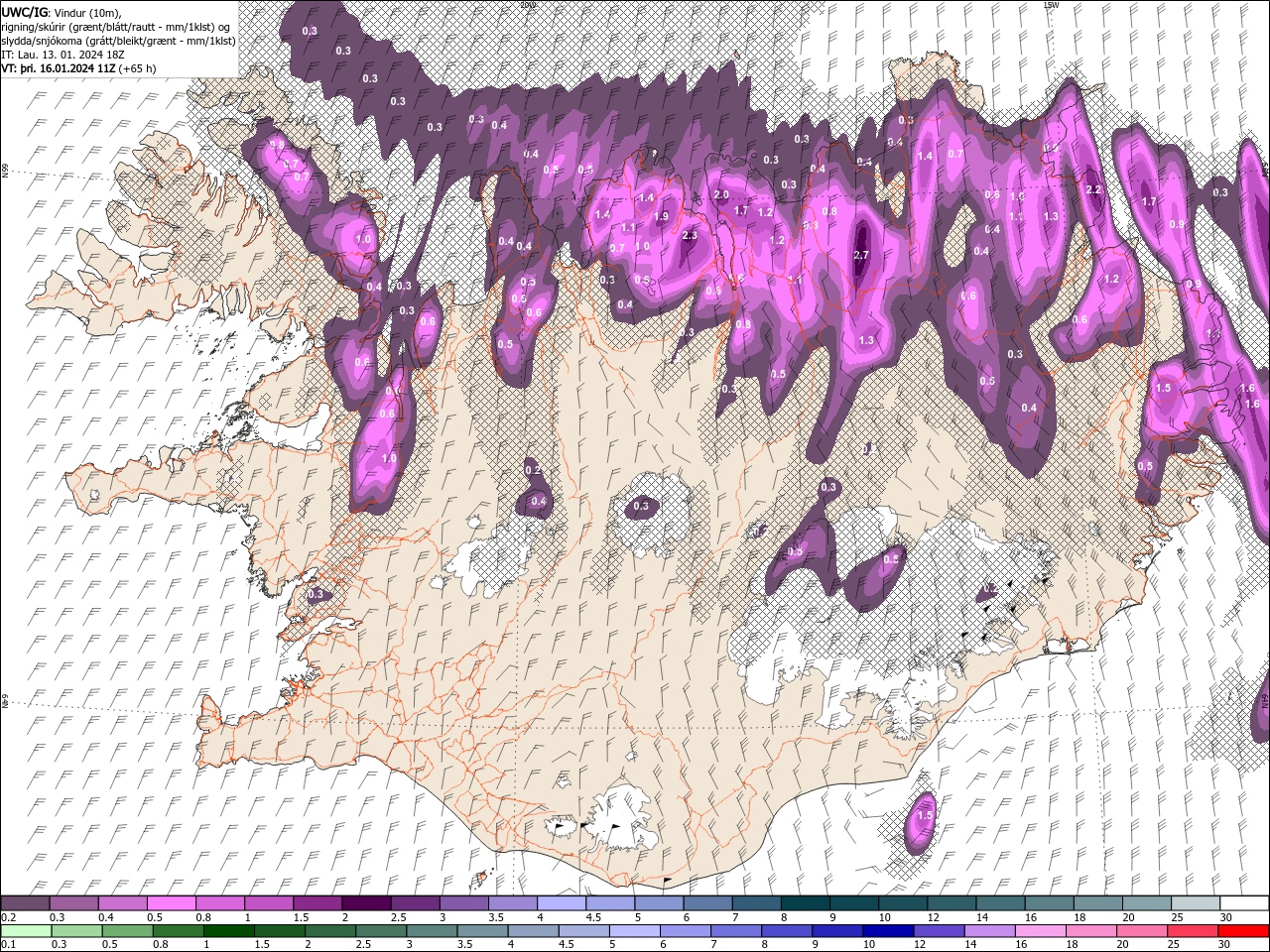
Task: Click the 'rigning/skúrir' rain description line
Action: click(x=116, y=27)
